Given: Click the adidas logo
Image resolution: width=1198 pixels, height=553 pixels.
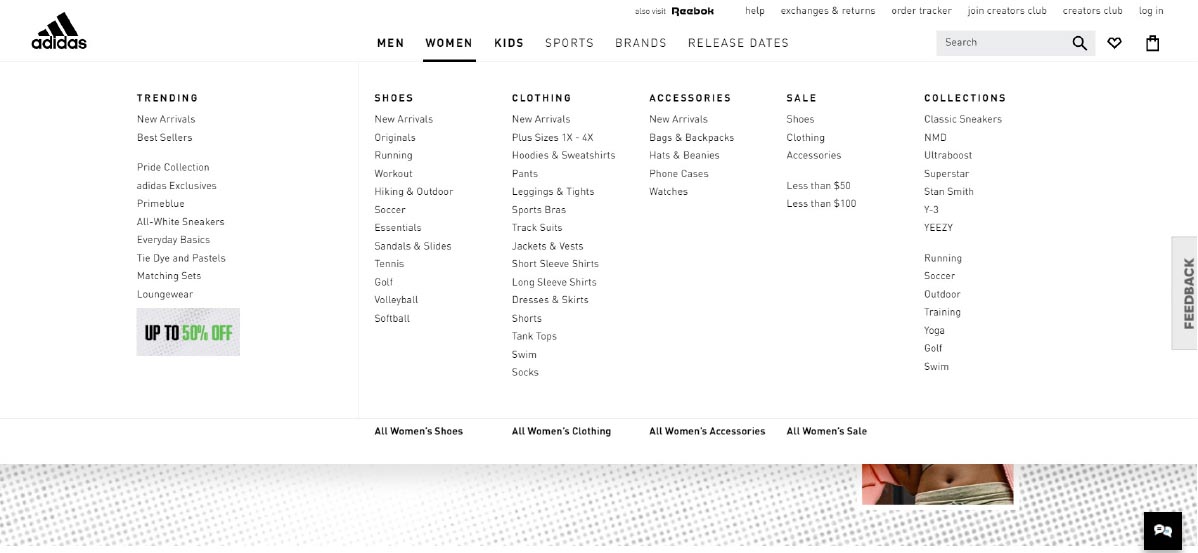Looking at the screenshot, I should [59, 31].
